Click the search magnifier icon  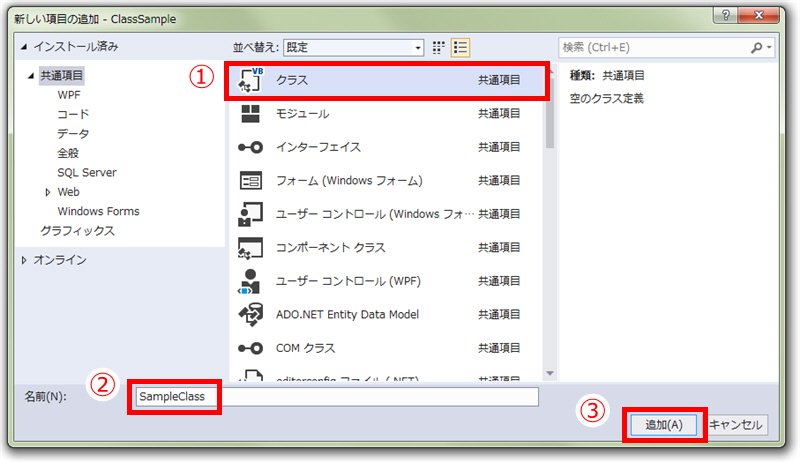pos(757,47)
